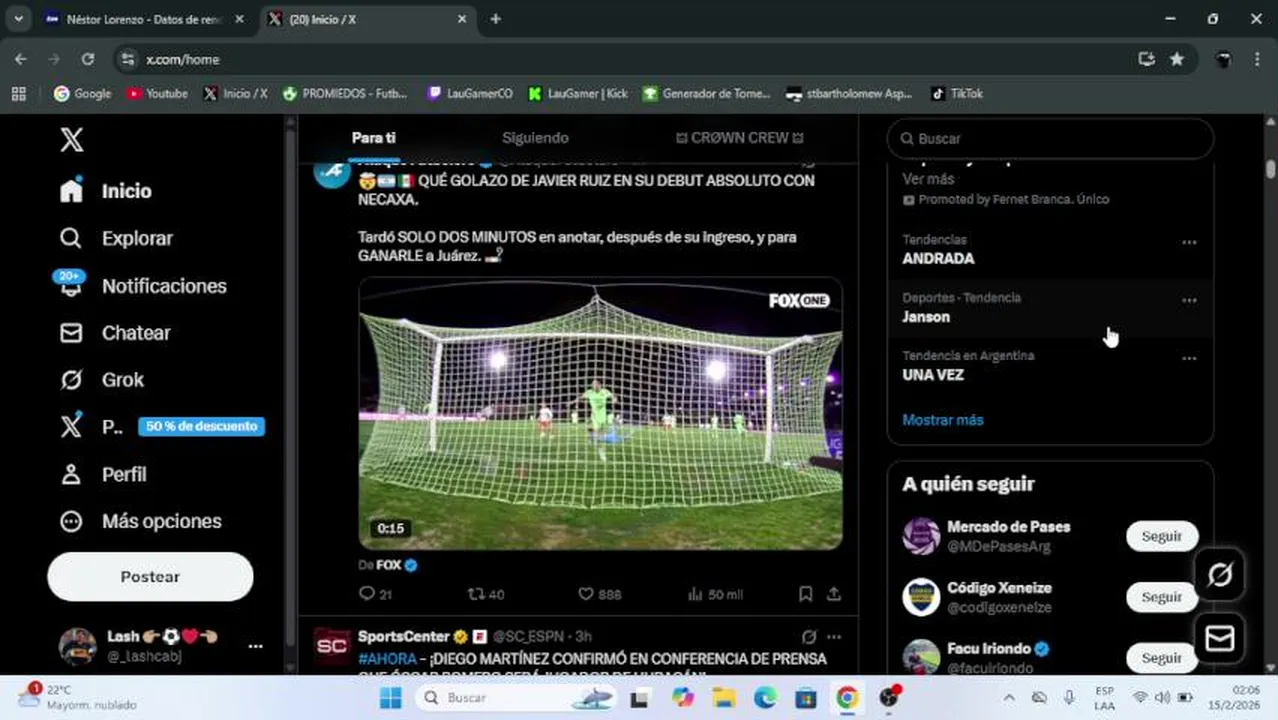Image resolution: width=1278 pixels, height=720 pixels.
Task: Open floating Grok button
Action: pos(1220,574)
